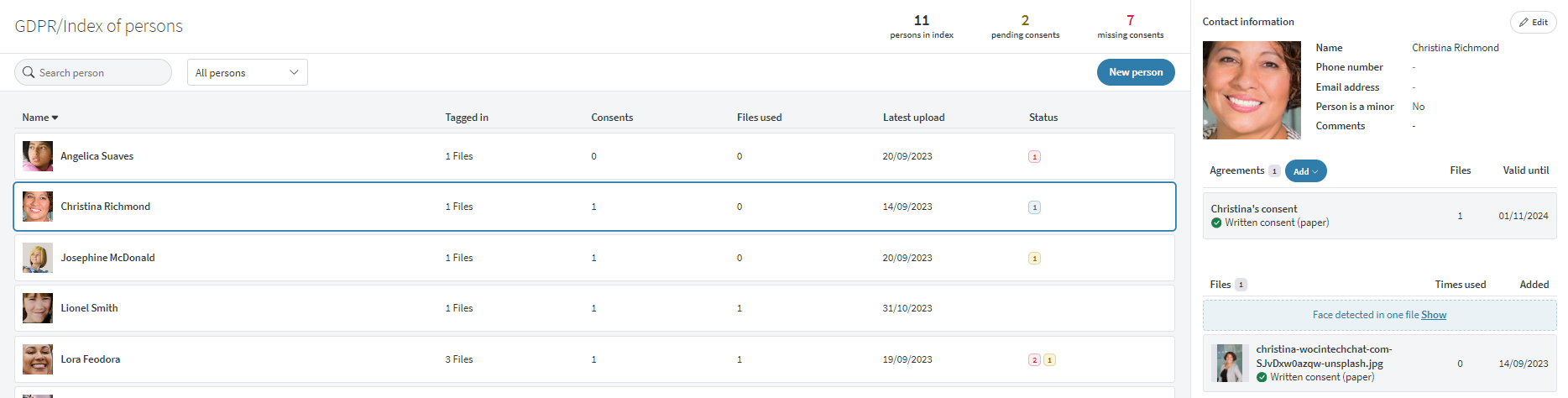Focus the Search person field

point(93,72)
